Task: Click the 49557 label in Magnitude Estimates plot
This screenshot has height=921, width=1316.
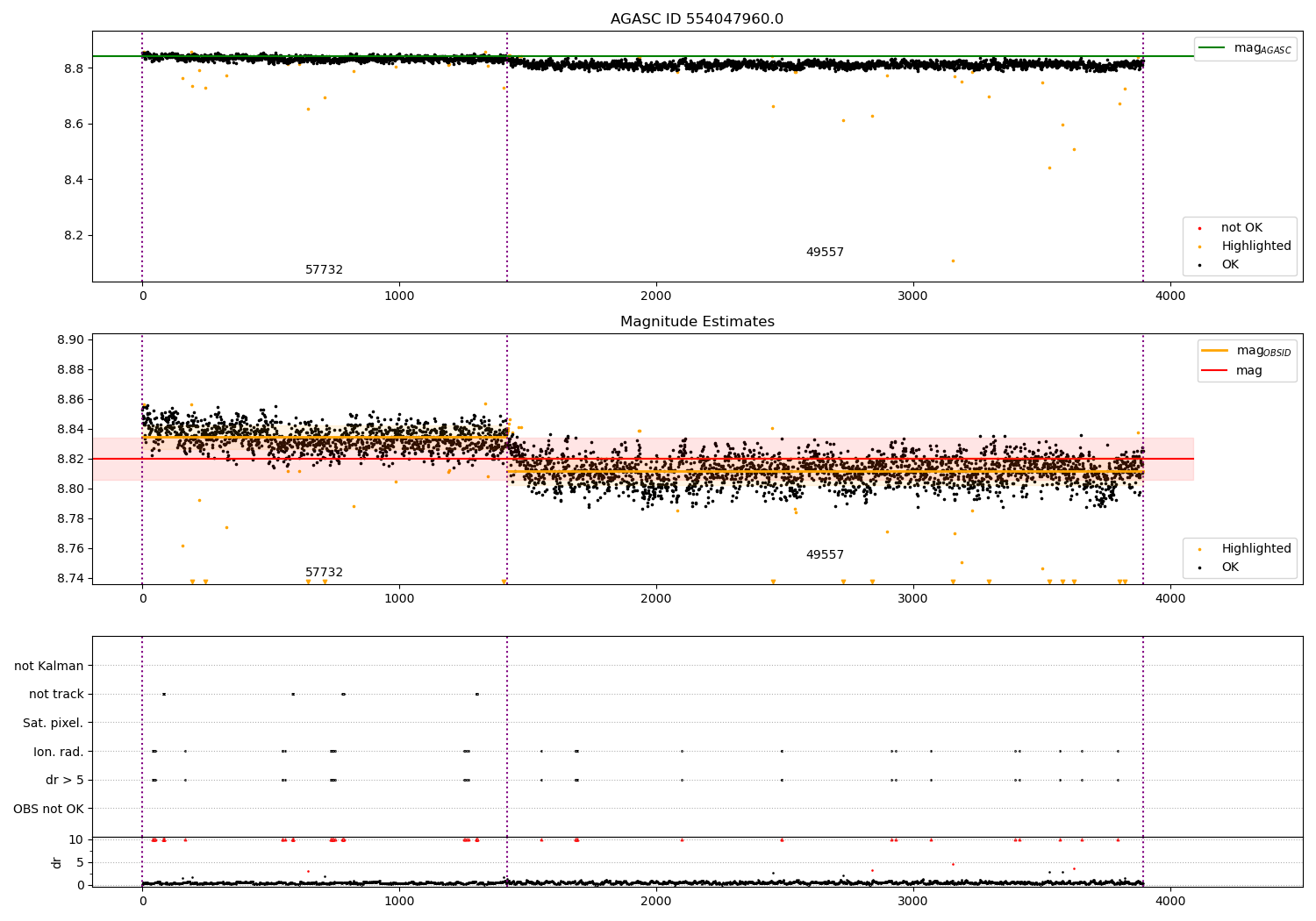Action: [825, 554]
